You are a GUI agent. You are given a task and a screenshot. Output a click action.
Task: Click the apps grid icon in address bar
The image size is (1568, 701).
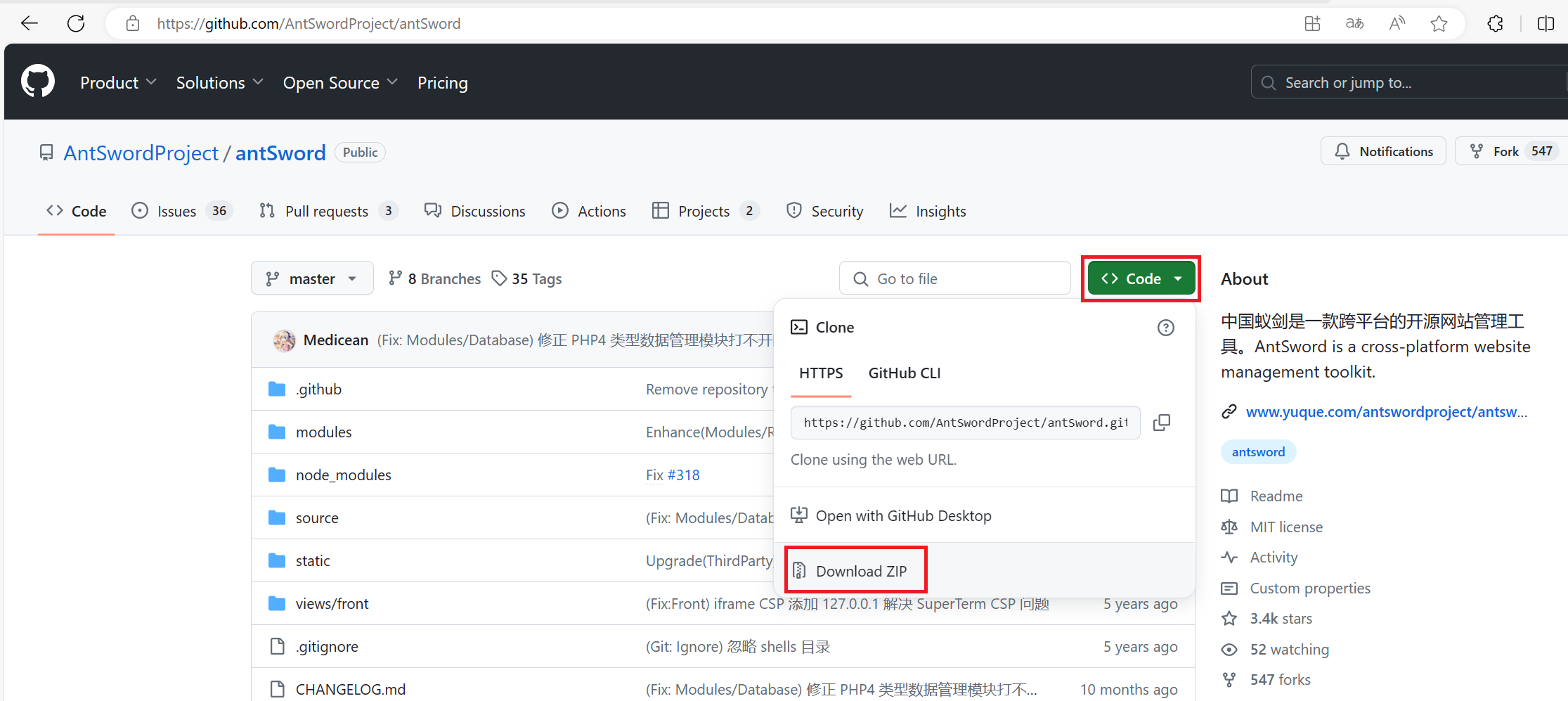click(1312, 23)
